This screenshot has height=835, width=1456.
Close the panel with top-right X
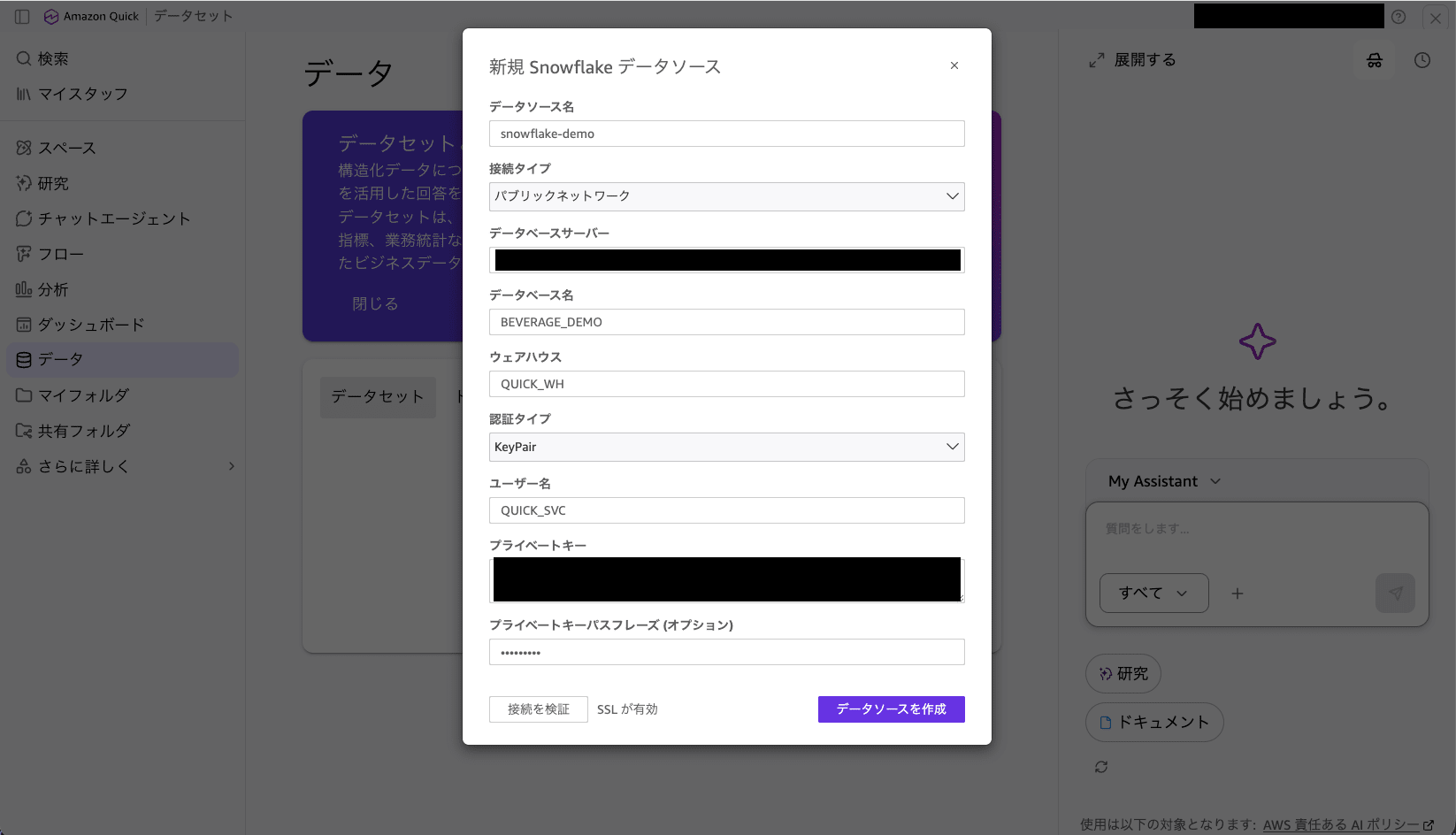tap(1436, 18)
